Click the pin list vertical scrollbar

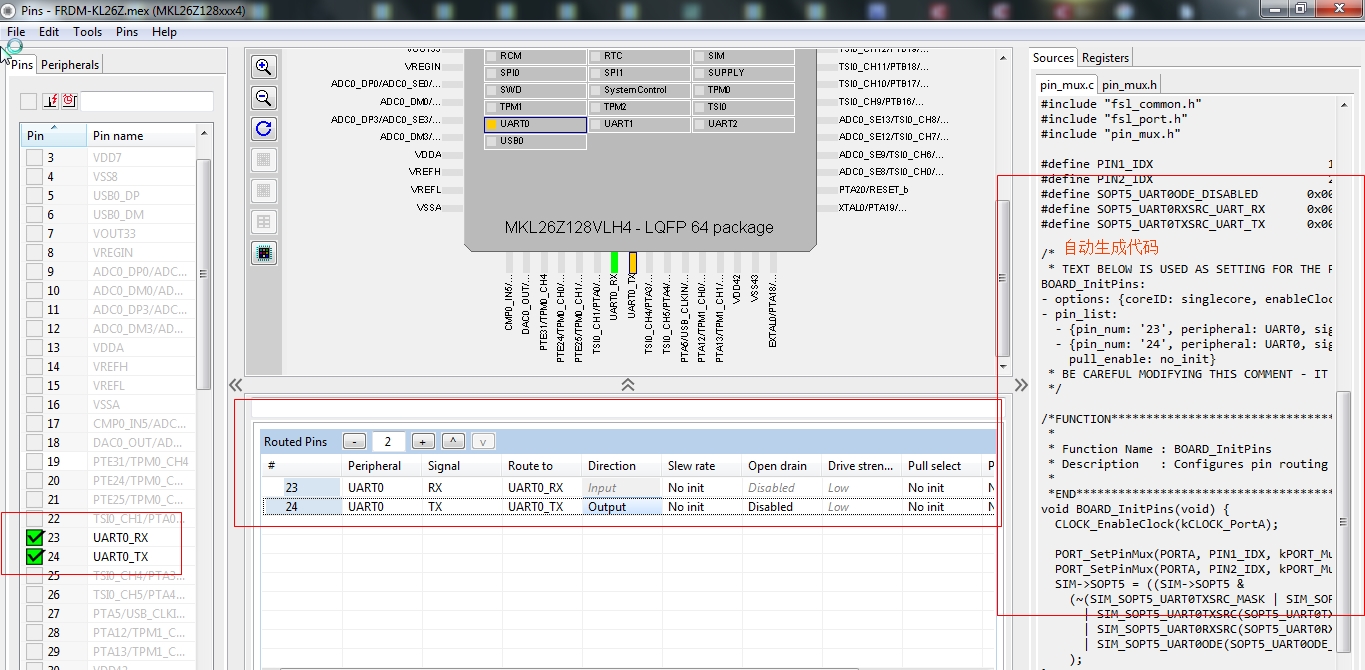tap(204, 272)
